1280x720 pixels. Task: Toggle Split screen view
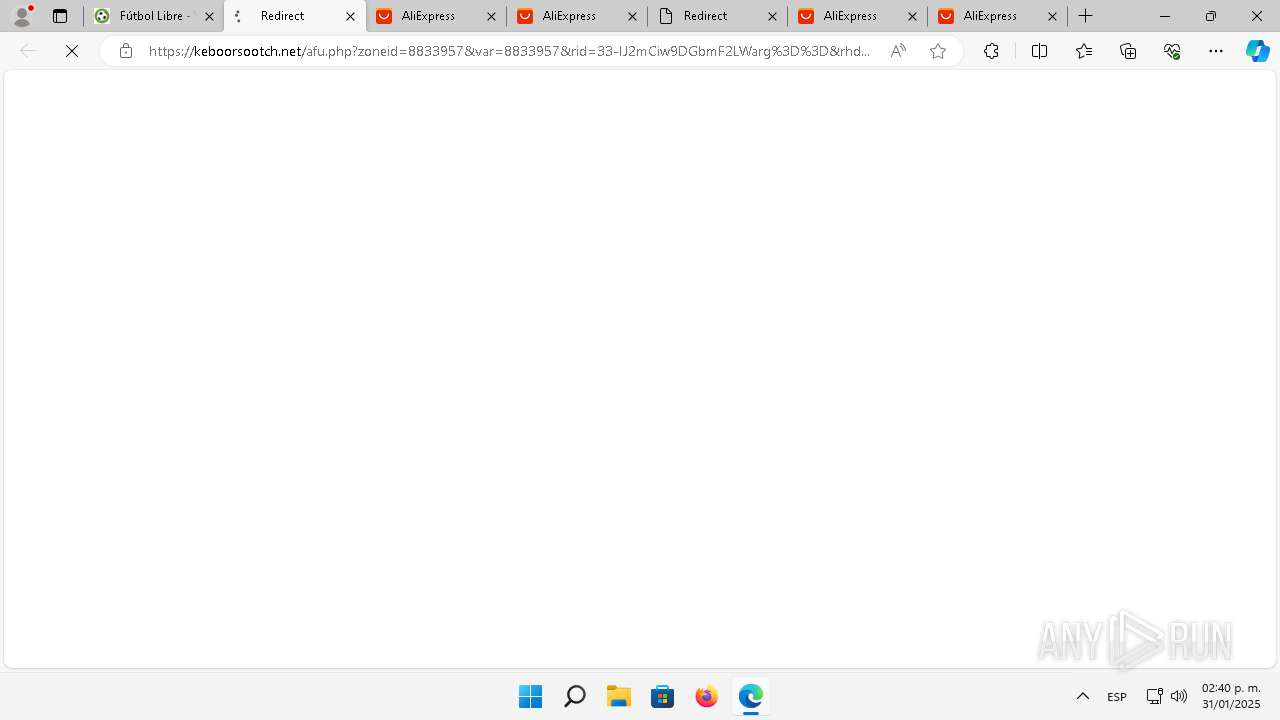coord(1039,51)
